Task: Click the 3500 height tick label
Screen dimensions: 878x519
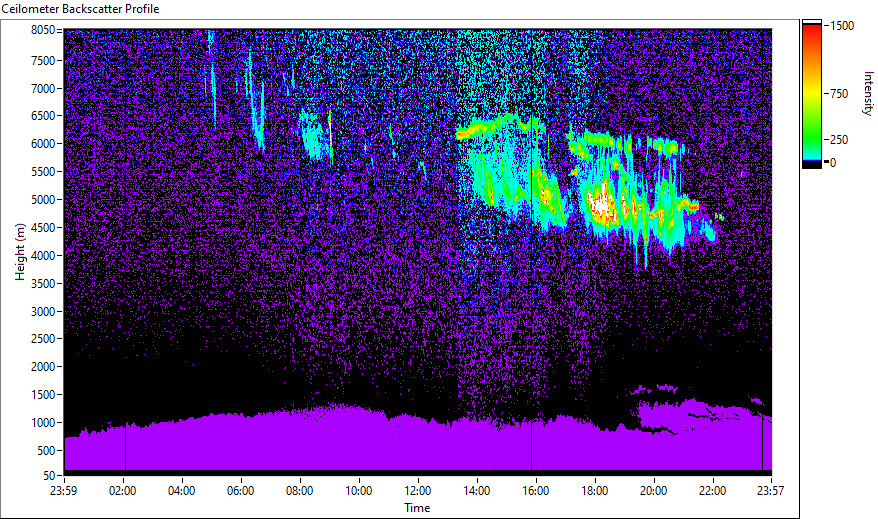Action: pyautogui.click(x=43, y=284)
